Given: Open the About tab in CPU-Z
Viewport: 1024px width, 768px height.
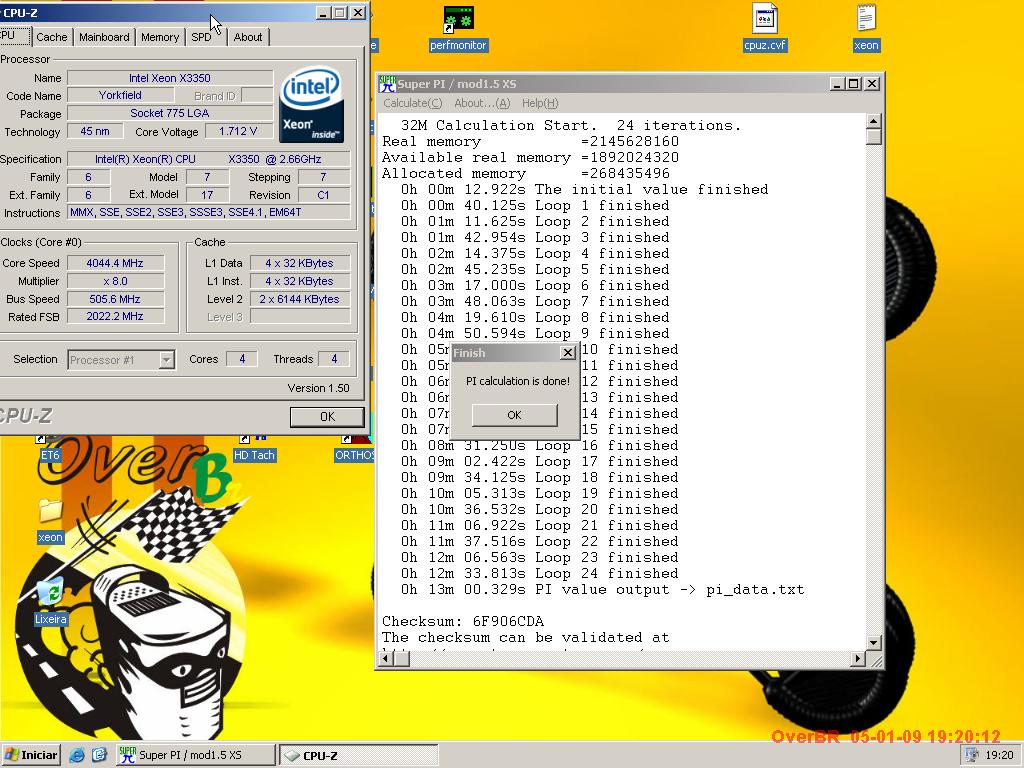Looking at the screenshot, I should 248,37.
